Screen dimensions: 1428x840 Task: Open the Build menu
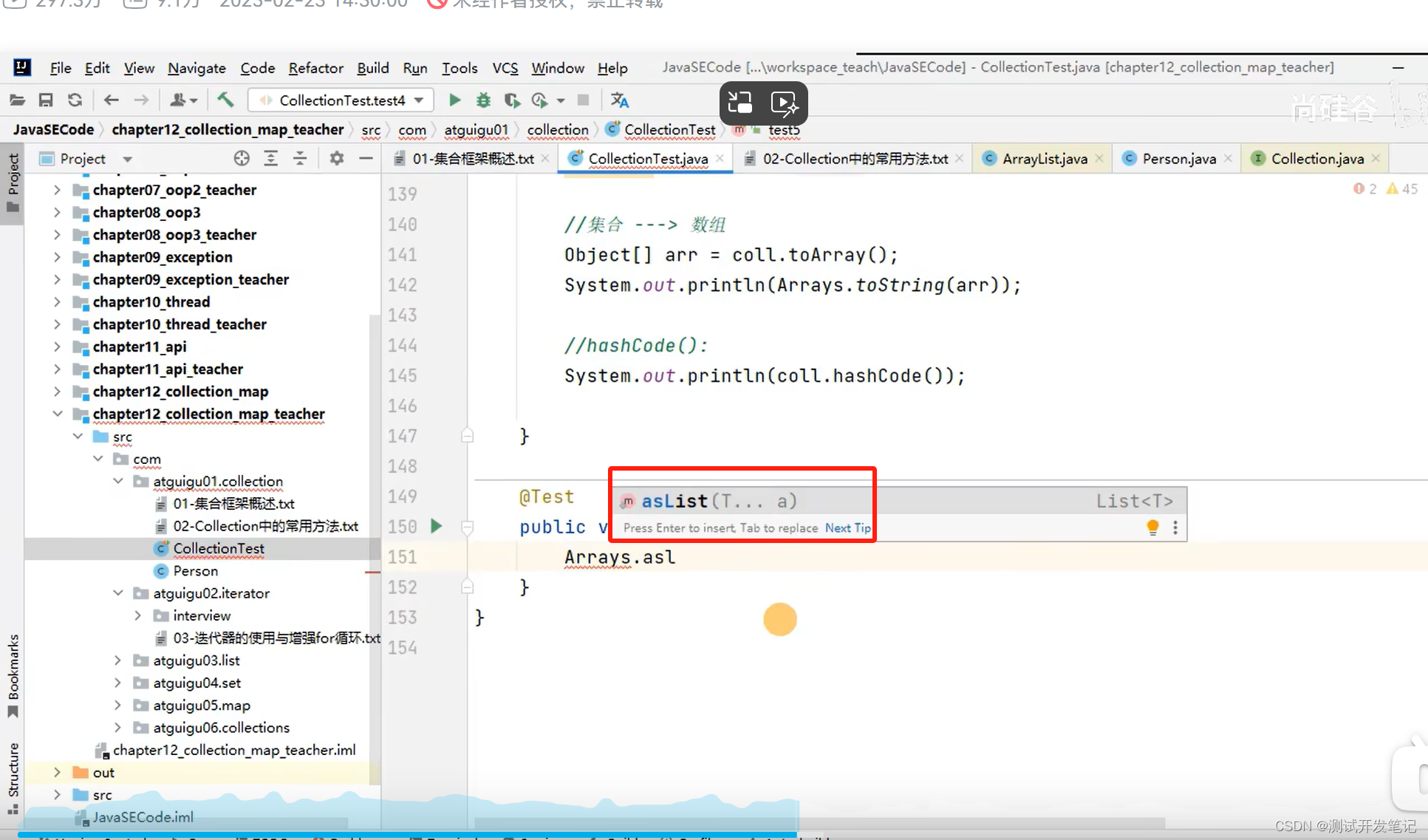(372, 68)
